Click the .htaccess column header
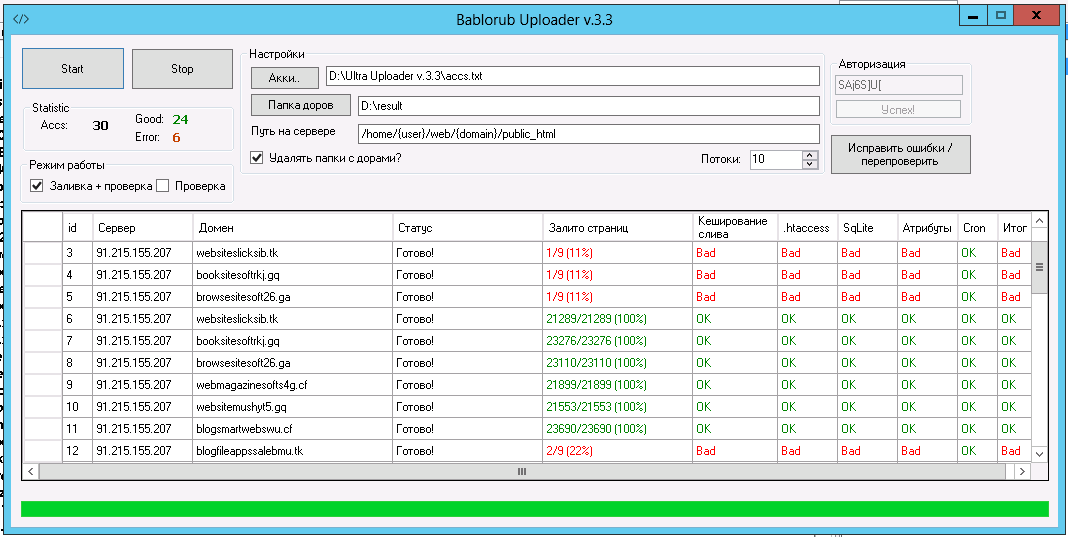Image resolution: width=1068 pixels, height=537 pixels. tap(807, 228)
